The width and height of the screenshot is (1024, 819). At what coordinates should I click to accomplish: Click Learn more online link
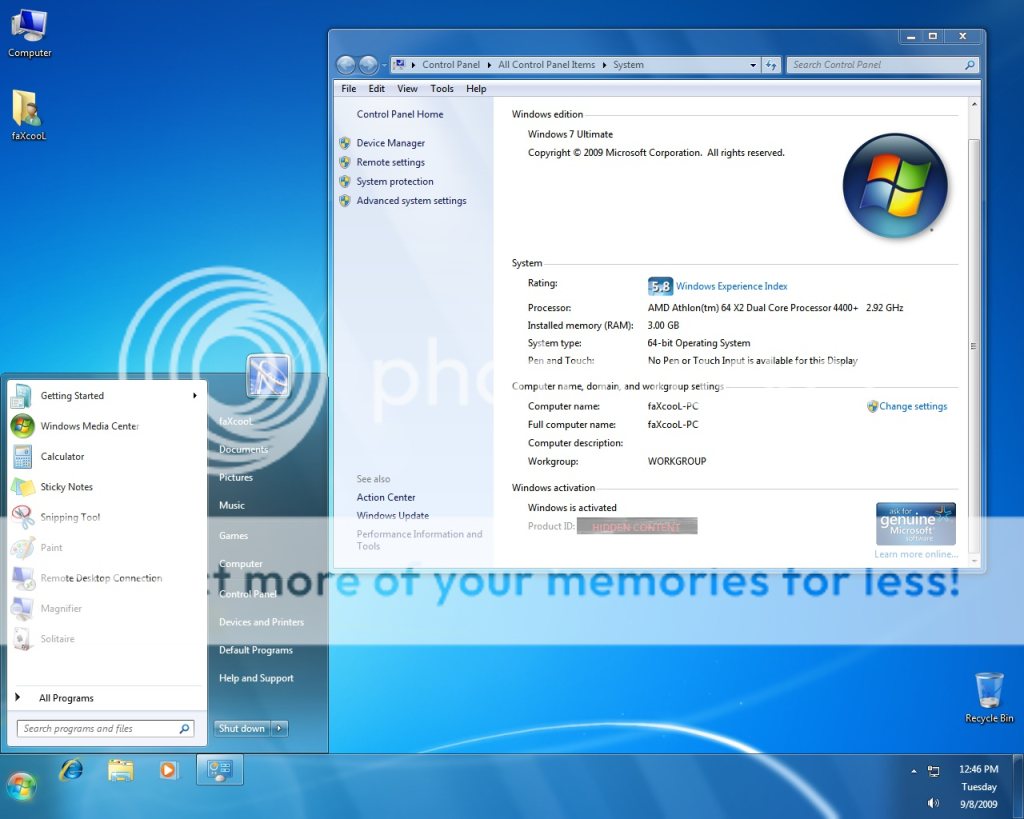tap(916, 554)
